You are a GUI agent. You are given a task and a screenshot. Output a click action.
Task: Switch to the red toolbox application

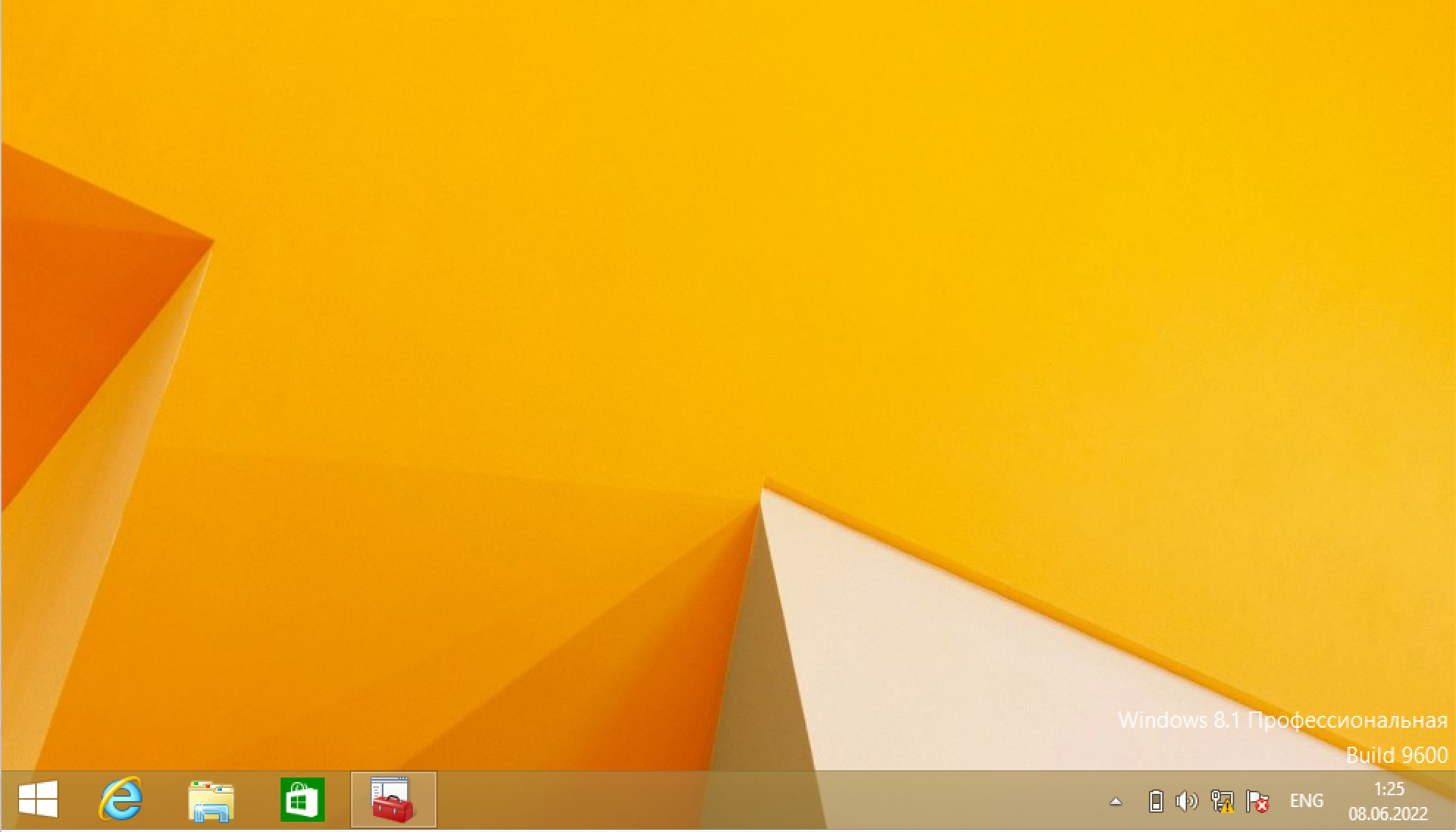(x=393, y=800)
